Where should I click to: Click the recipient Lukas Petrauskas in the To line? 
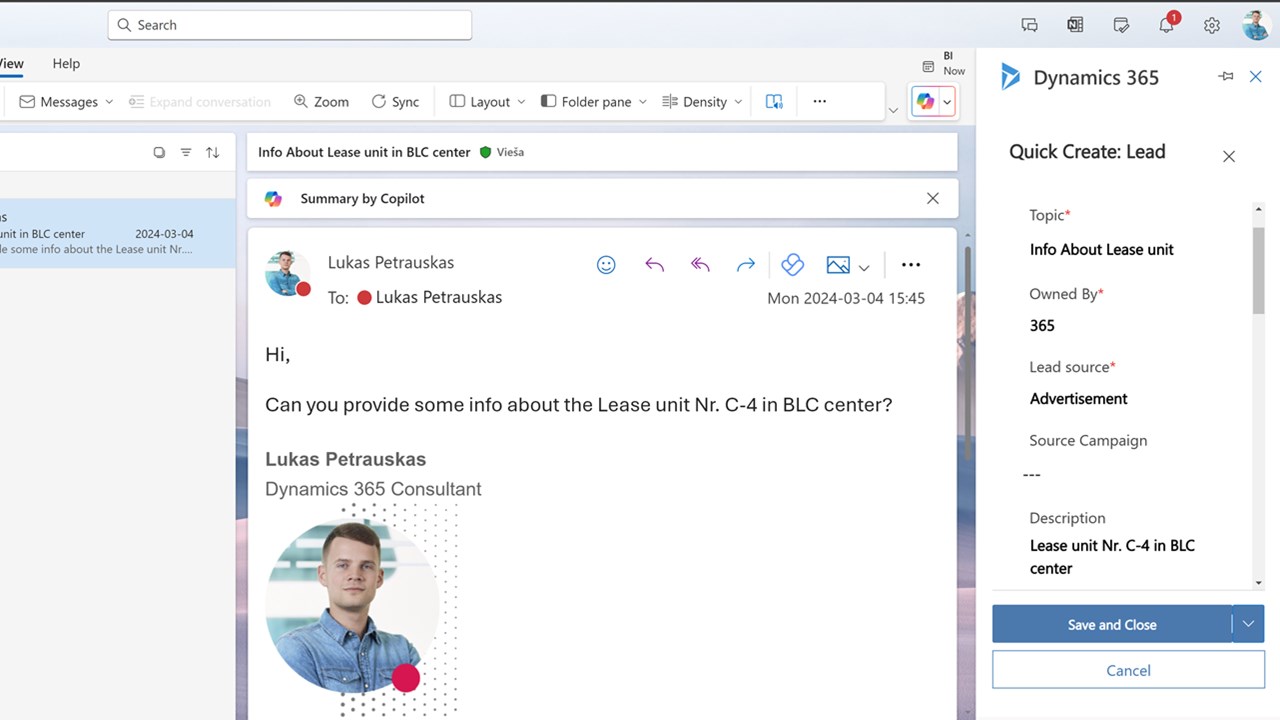[439, 297]
